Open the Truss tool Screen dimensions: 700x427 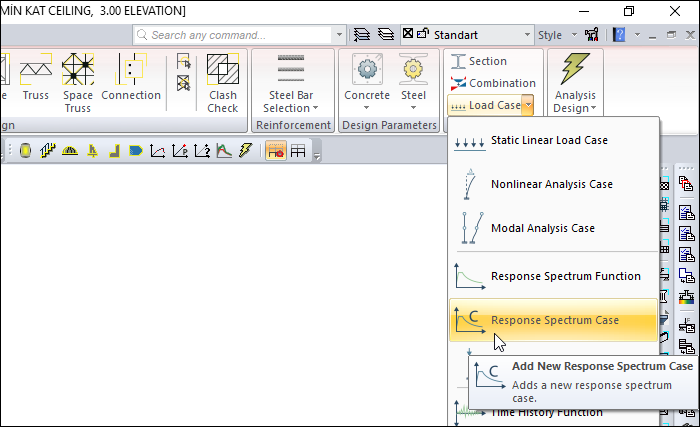[x=36, y=78]
